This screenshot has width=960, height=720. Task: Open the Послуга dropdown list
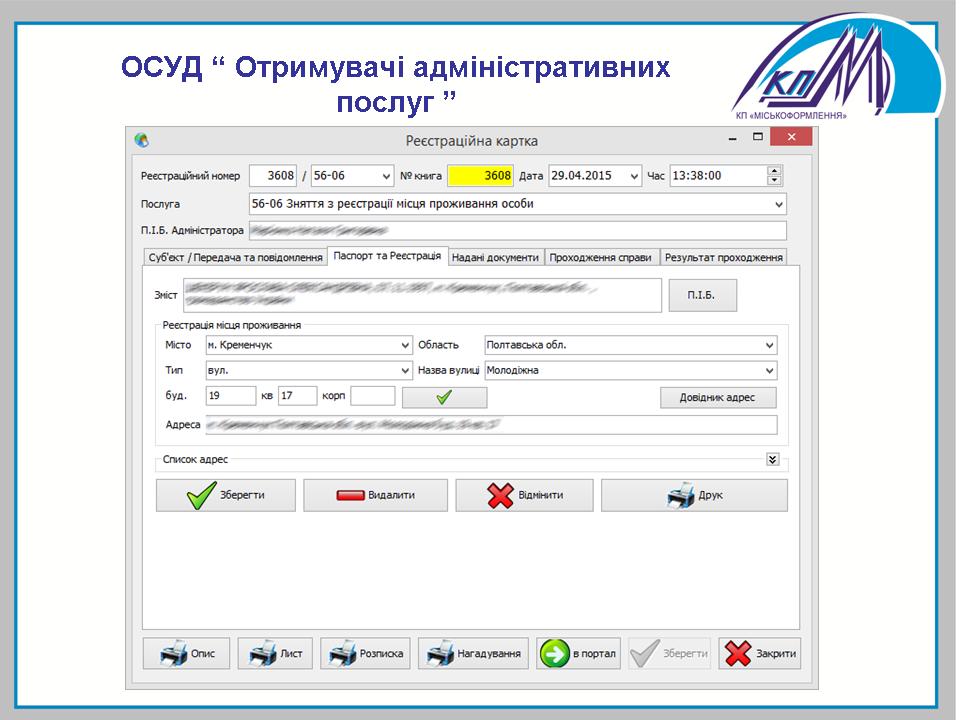779,204
